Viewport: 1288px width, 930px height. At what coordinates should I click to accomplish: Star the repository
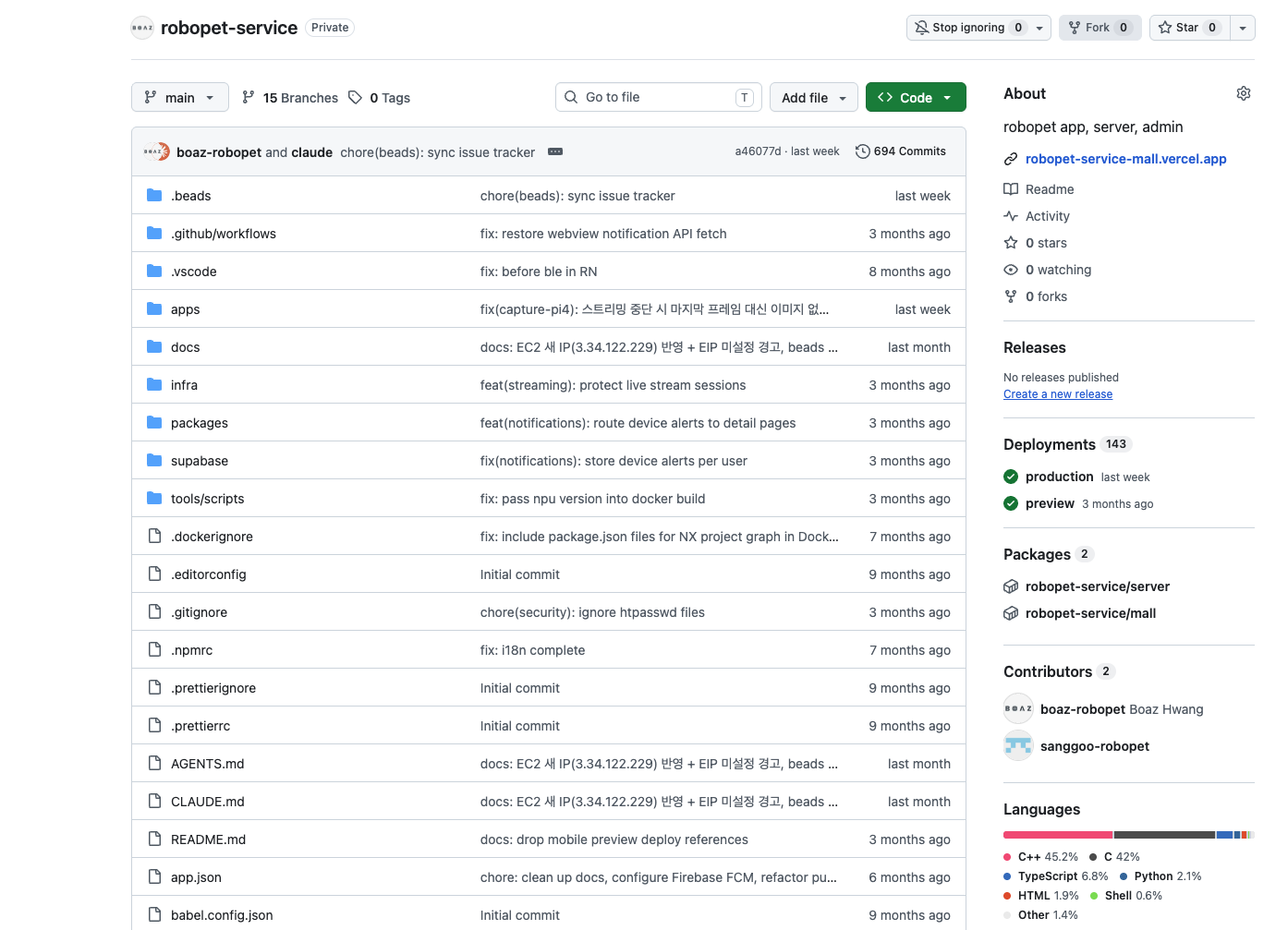point(1190,28)
